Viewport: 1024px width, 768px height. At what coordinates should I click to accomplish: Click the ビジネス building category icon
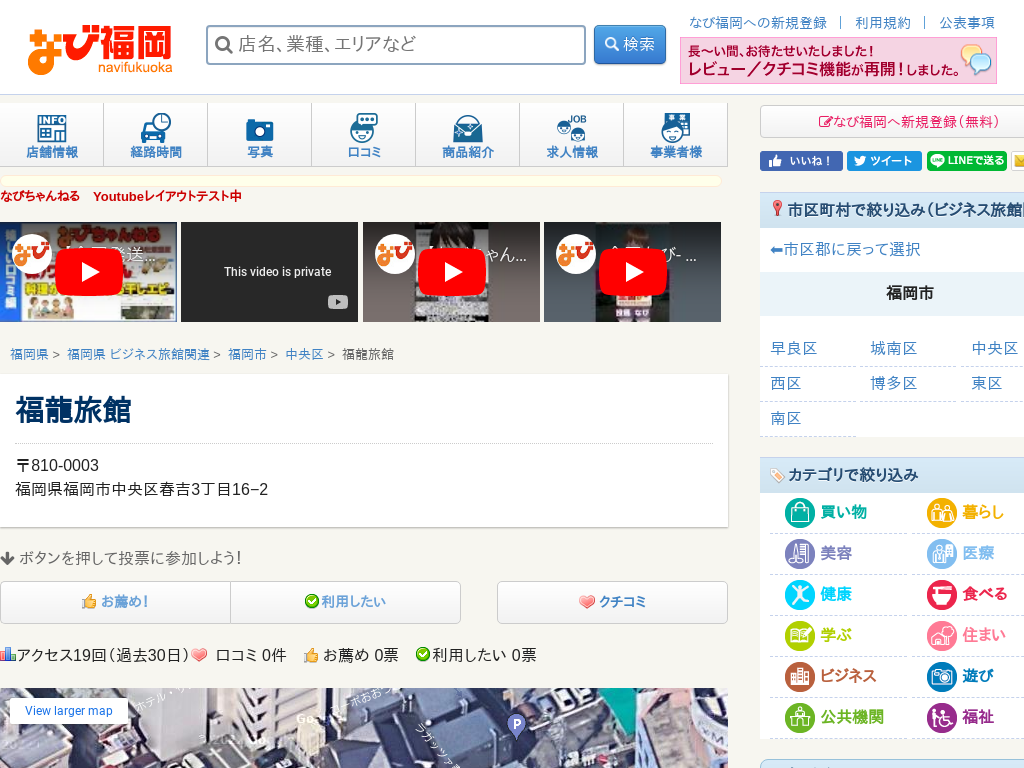(x=799, y=677)
